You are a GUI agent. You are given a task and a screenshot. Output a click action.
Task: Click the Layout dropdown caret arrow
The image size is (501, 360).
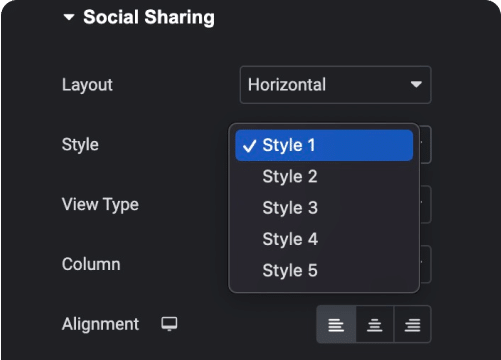click(416, 84)
